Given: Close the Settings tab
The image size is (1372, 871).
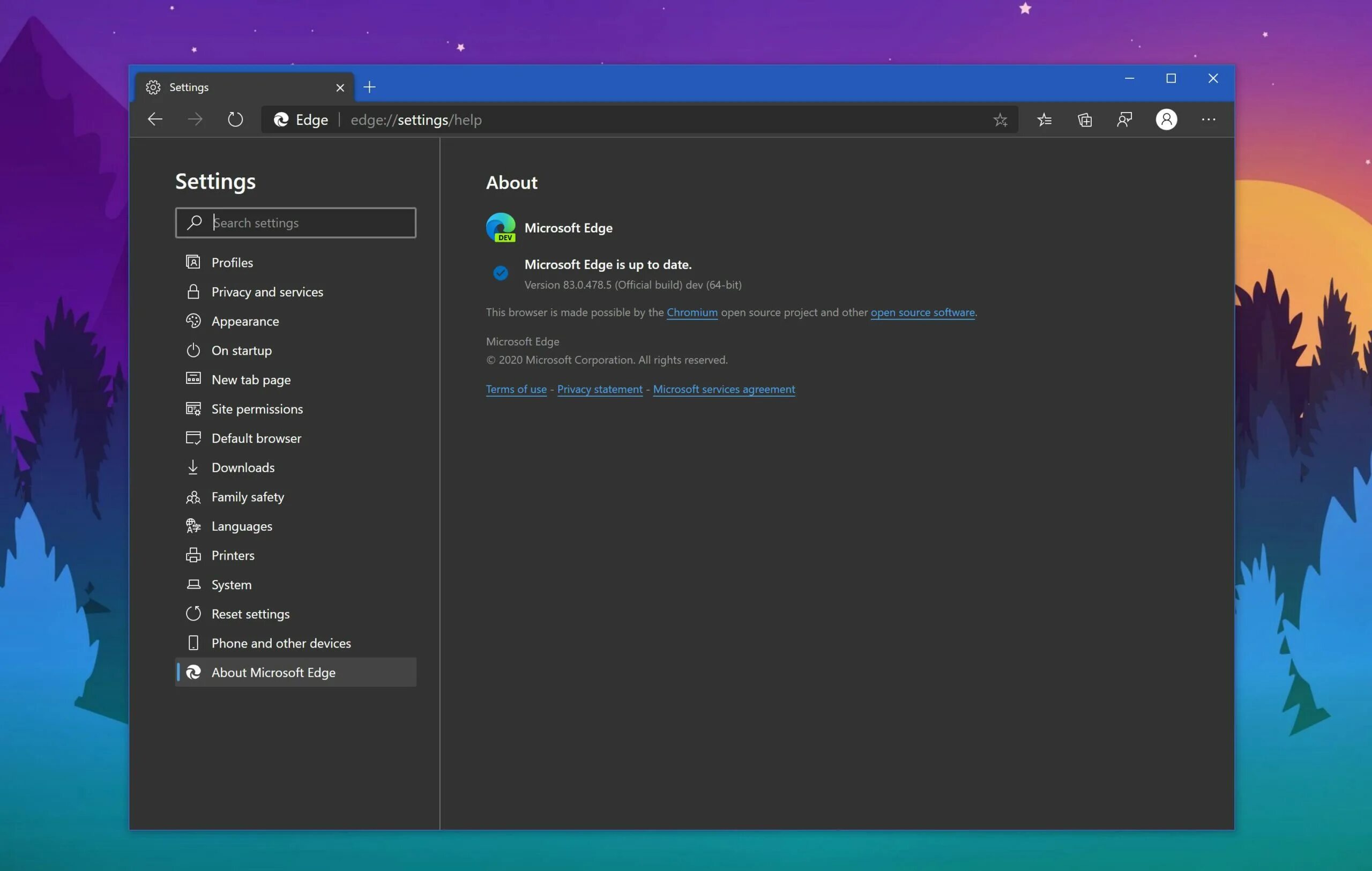Looking at the screenshot, I should 340,88.
